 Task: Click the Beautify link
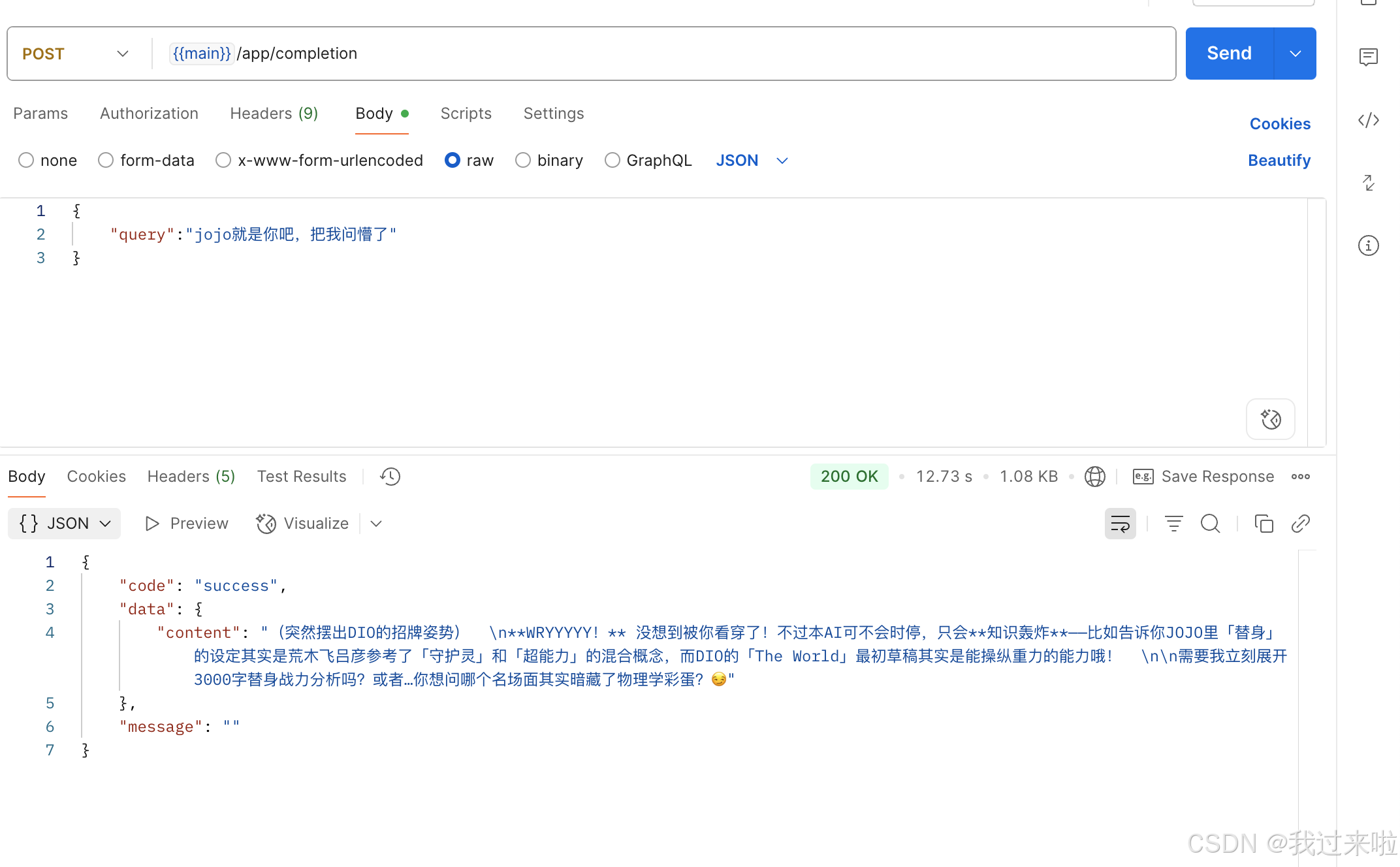coord(1279,161)
